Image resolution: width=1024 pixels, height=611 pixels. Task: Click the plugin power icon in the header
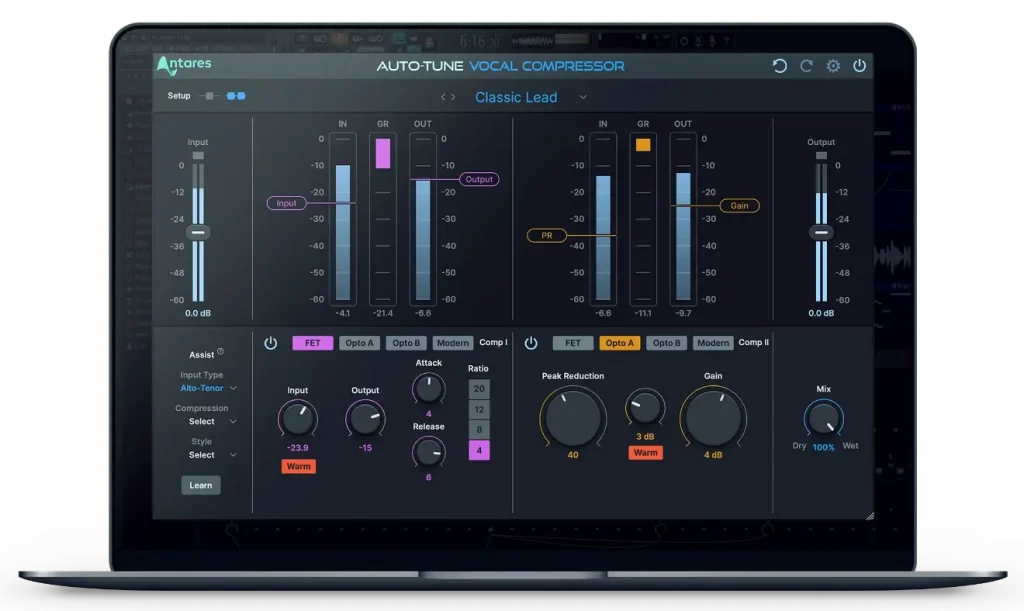click(x=860, y=65)
